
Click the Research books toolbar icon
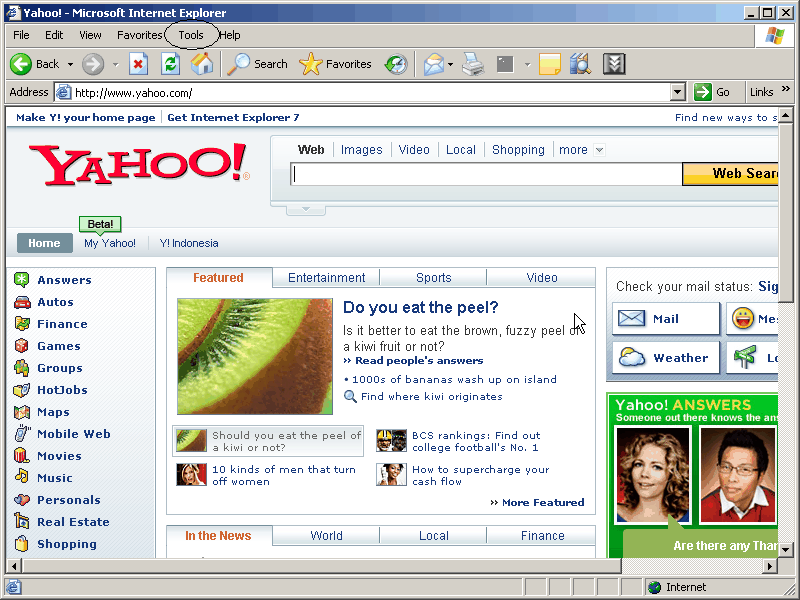point(580,64)
